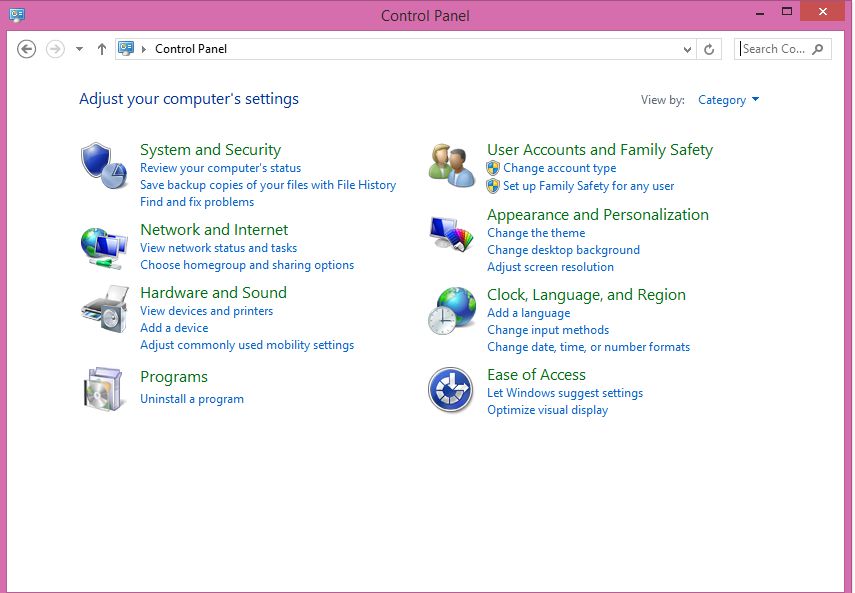
Task: Click View network status and tasks
Action: (x=218, y=248)
